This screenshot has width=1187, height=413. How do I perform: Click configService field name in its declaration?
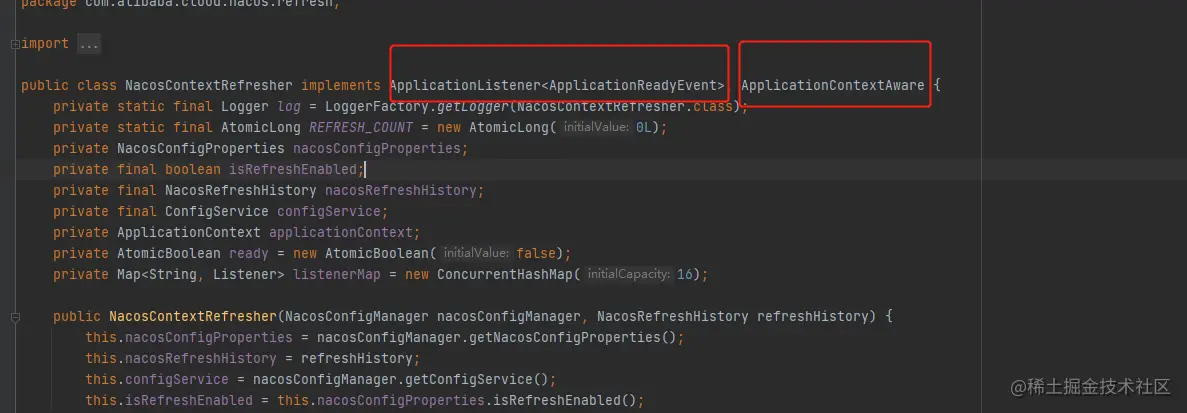(329, 211)
